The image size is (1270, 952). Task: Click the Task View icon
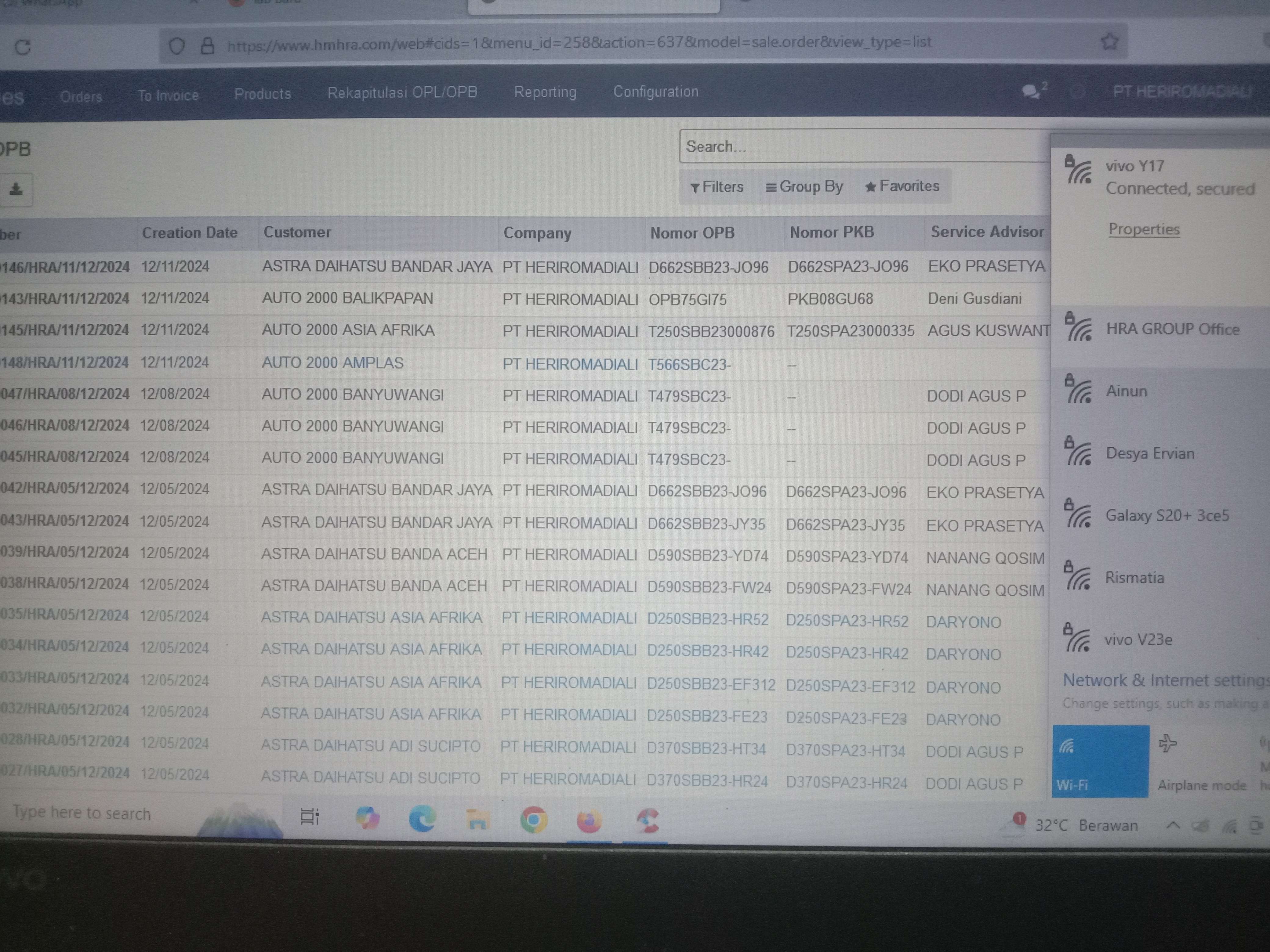tap(310, 816)
